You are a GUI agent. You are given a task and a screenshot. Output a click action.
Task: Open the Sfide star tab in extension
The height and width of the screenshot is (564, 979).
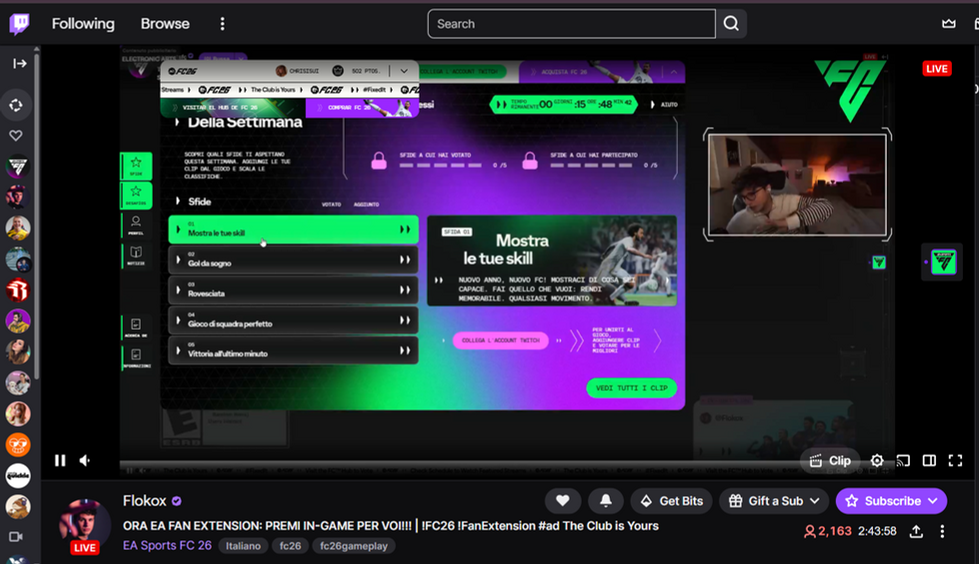pos(136,166)
